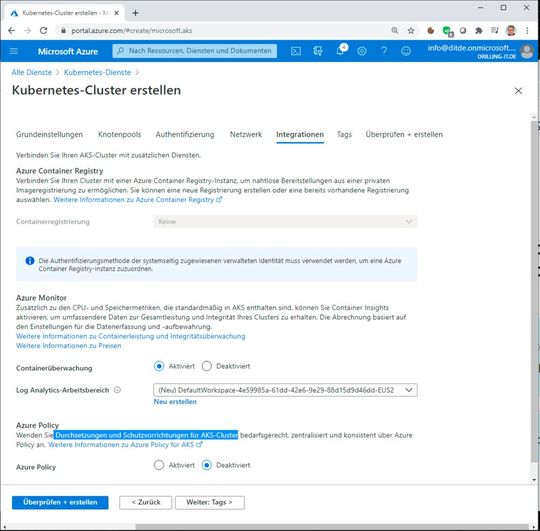The width and height of the screenshot is (540, 531).
Task: Click the brown cookie extension icon
Action: point(430,31)
